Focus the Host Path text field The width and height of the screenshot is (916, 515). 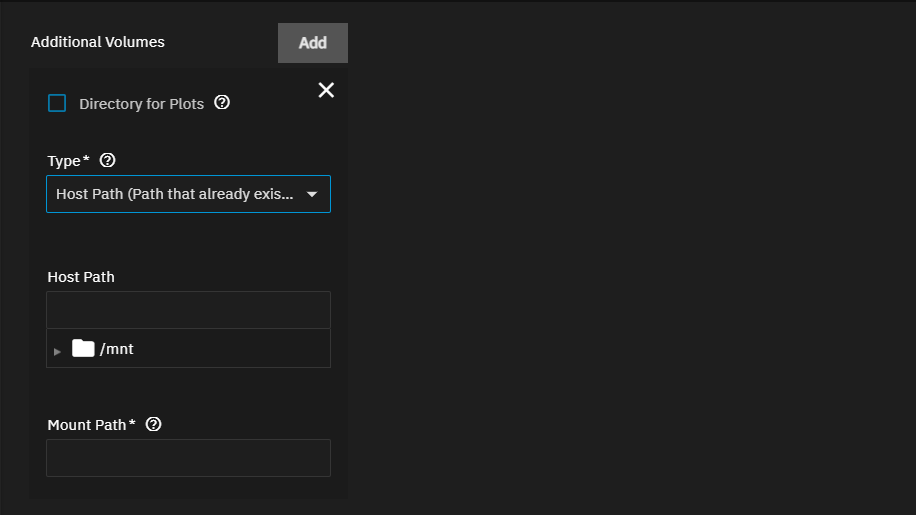point(188,310)
